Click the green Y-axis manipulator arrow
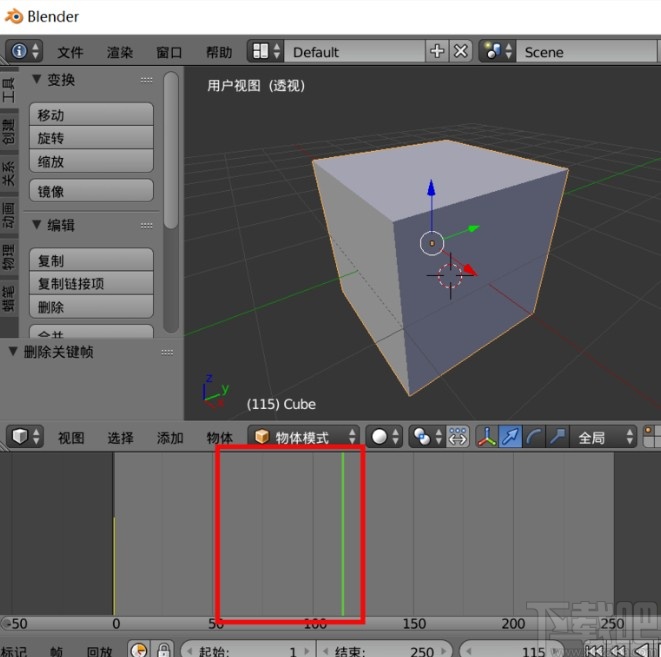This screenshot has height=657, width=661. click(x=473, y=228)
